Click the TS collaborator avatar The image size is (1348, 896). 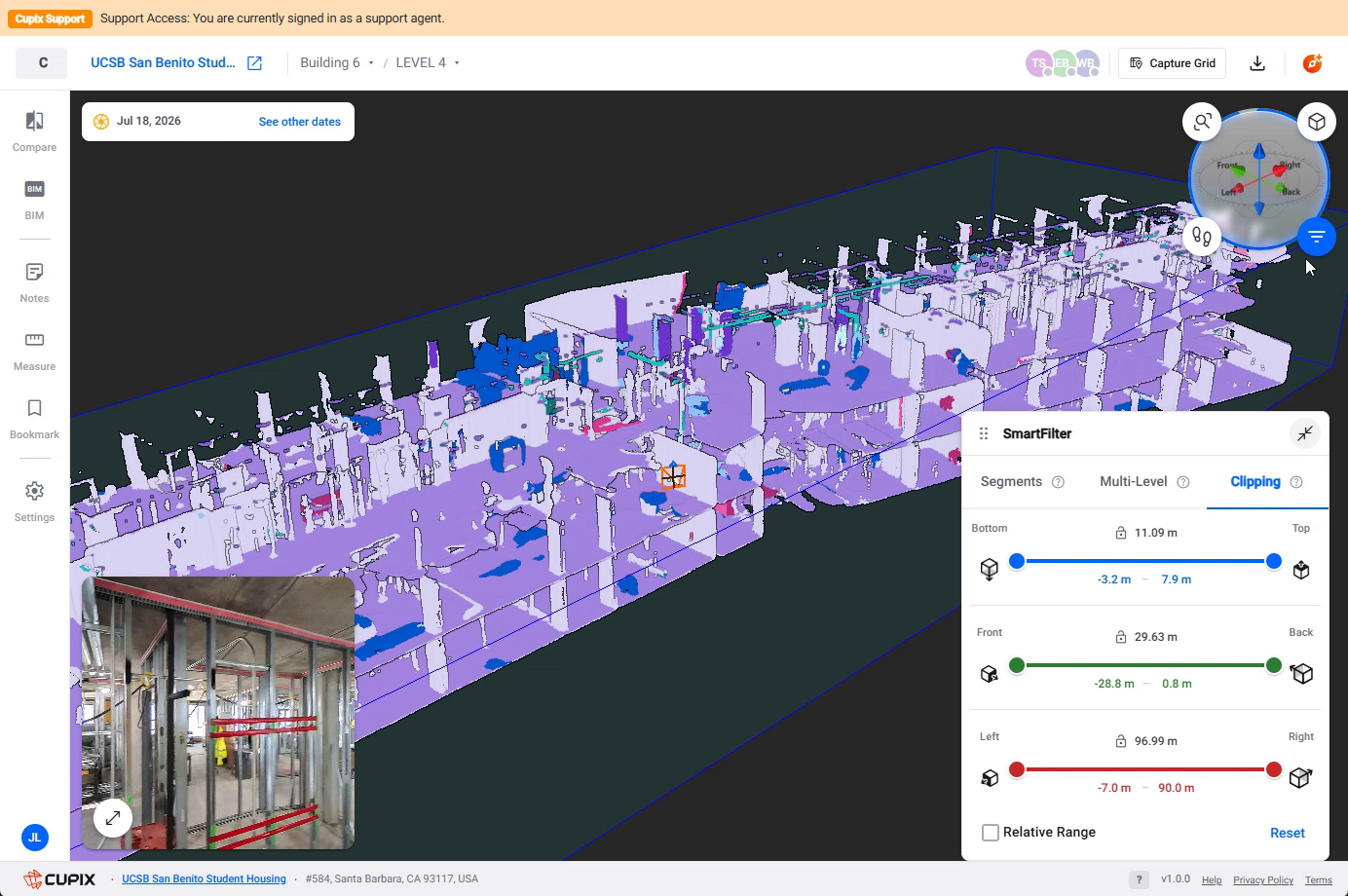coord(1039,63)
